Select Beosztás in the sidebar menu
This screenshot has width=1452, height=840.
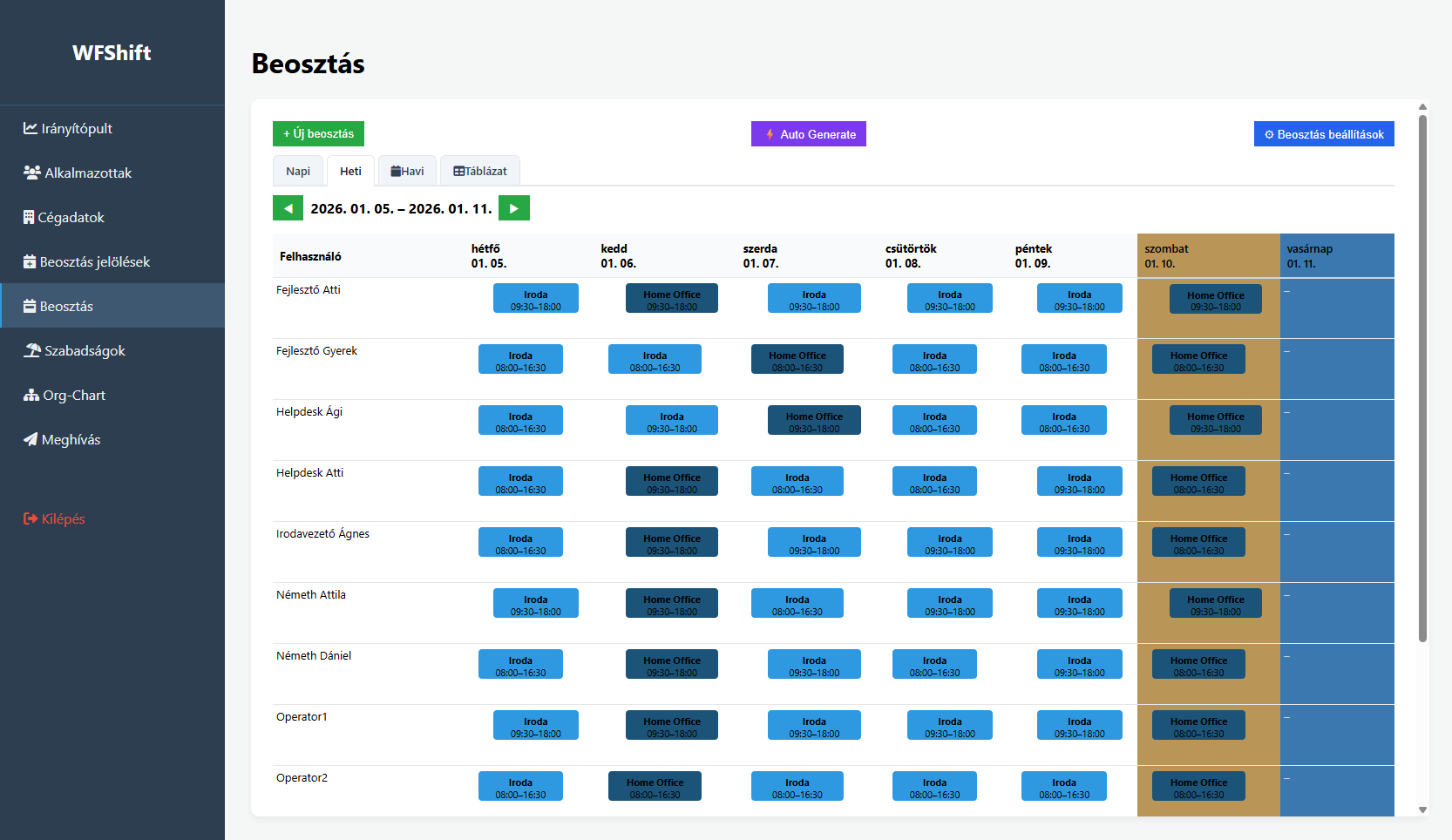tap(66, 306)
